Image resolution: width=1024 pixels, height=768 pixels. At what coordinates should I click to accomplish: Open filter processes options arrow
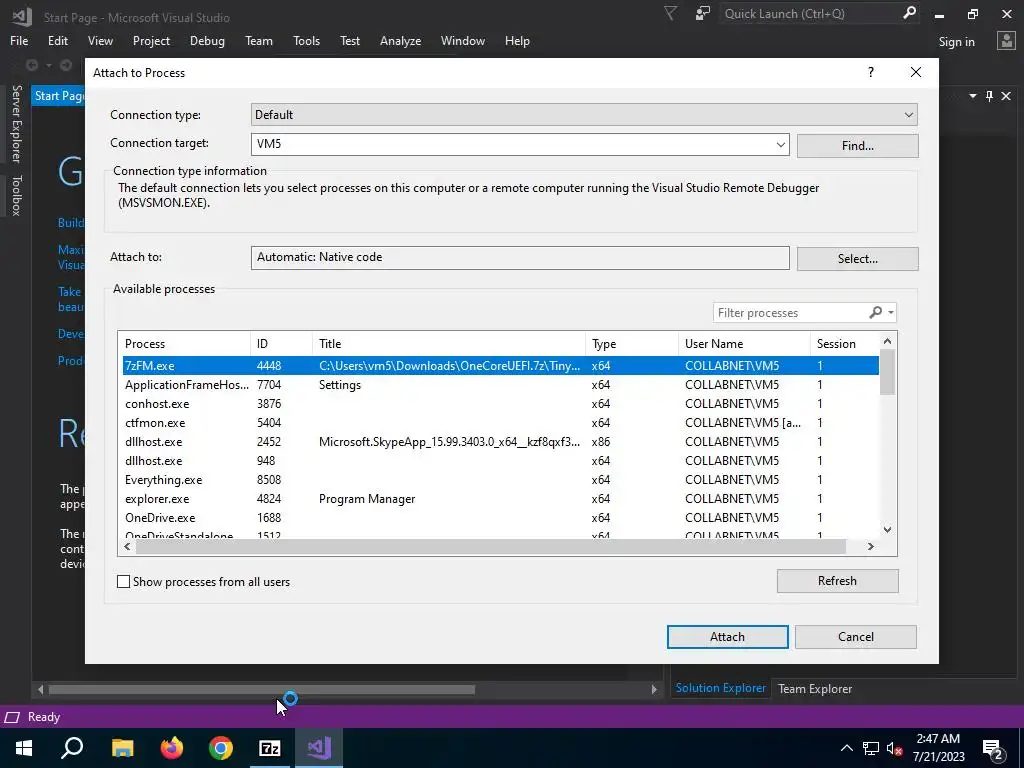(891, 313)
